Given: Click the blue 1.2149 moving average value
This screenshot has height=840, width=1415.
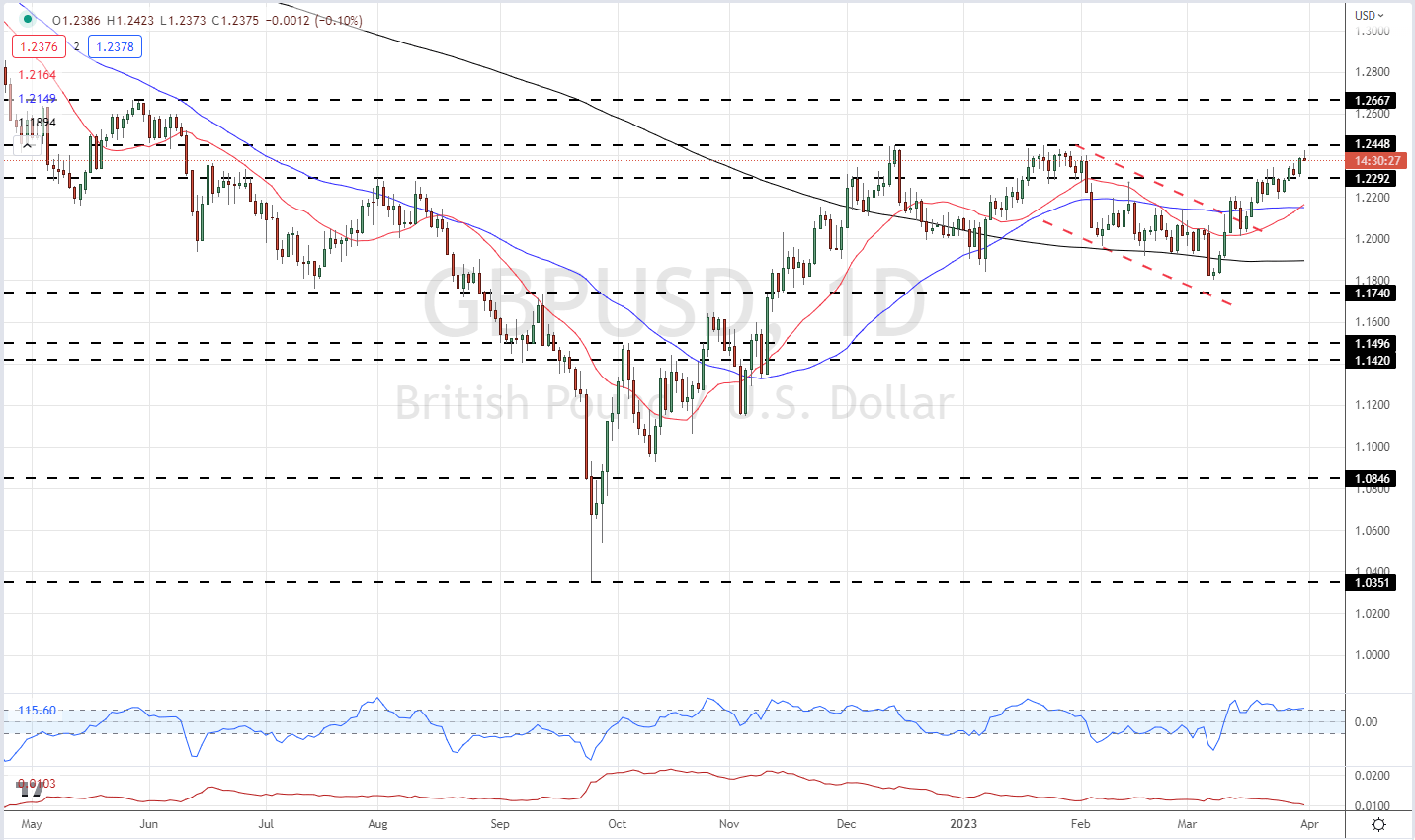Looking at the screenshot, I should tap(38, 99).
